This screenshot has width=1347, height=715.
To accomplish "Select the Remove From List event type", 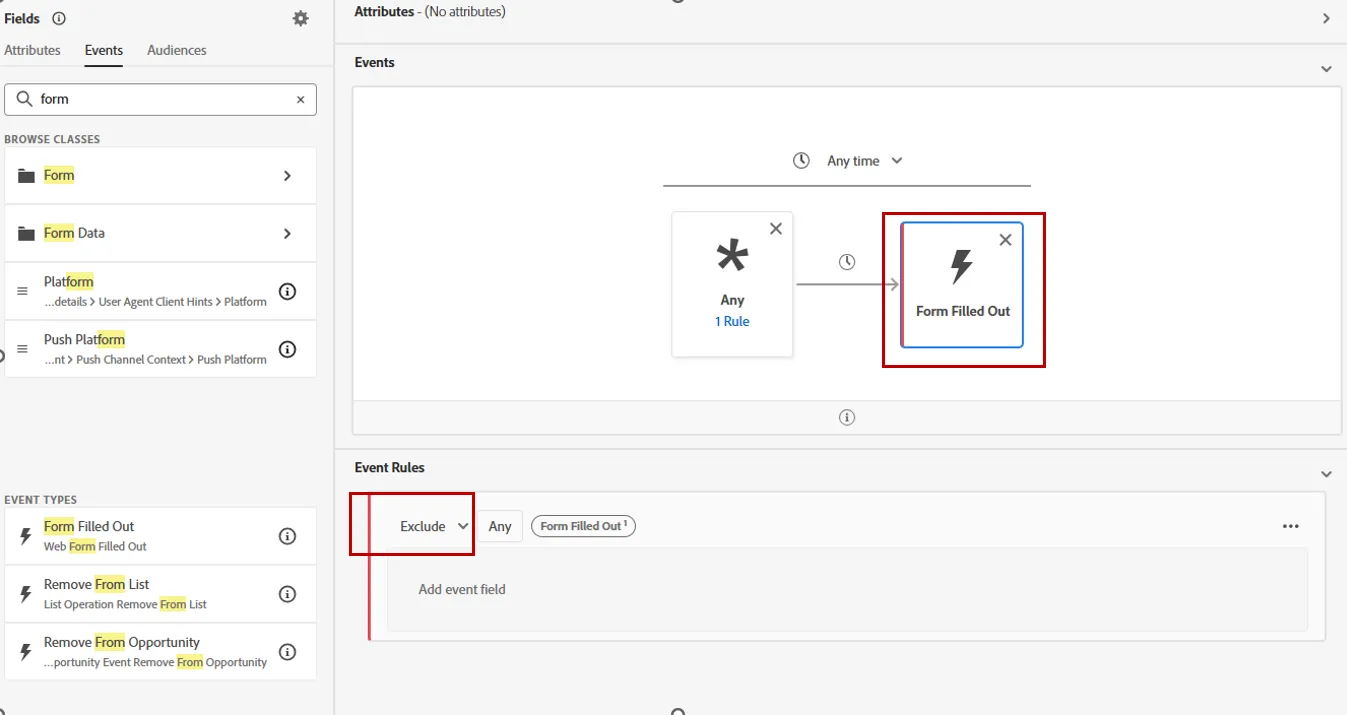I will pos(160,594).
